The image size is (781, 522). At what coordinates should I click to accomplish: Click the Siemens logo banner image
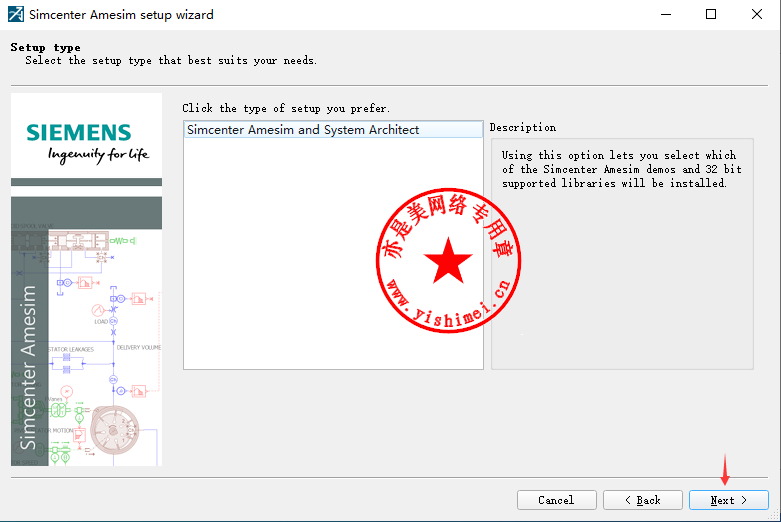pos(86,279)
